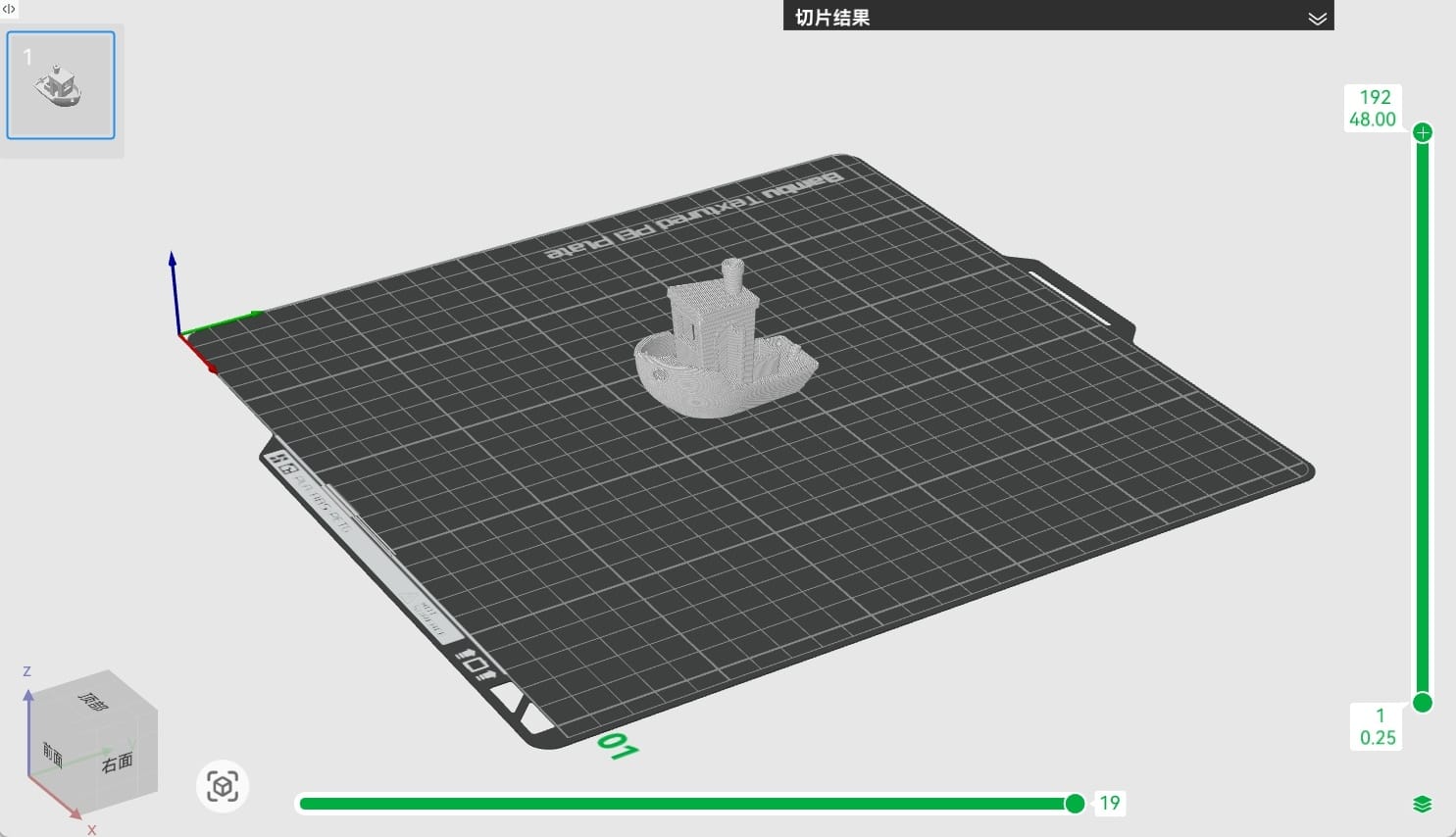Viewport: 1456px width, 837px height.
Task: Click the horizontal move slider's end handle
Action: pos(1075,804)
